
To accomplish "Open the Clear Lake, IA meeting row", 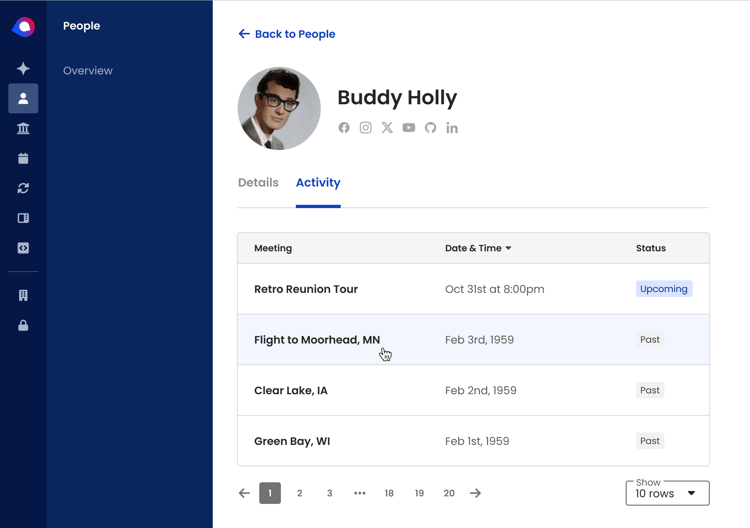I will point(474,390).
